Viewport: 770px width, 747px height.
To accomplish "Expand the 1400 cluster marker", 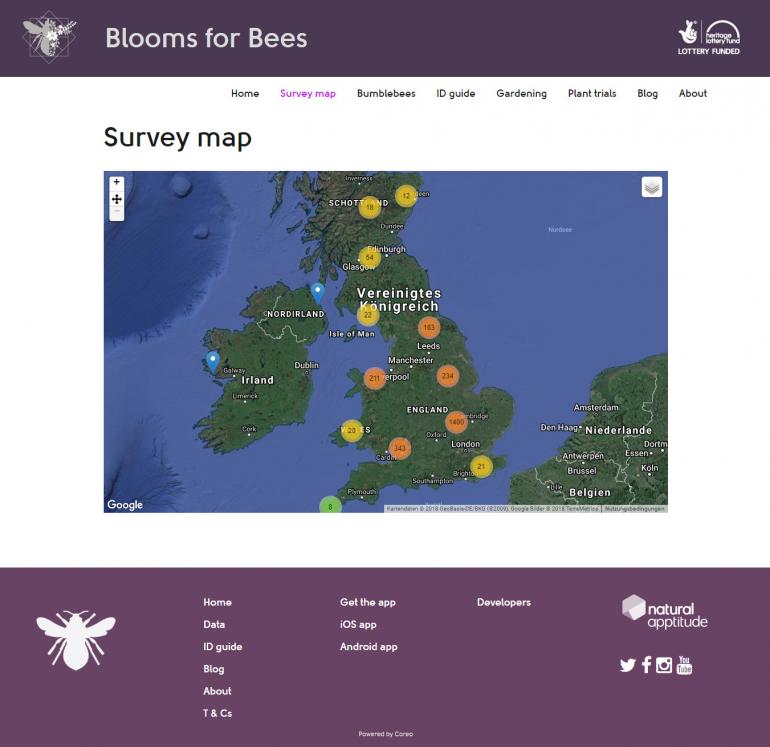I will coord(456,422).
